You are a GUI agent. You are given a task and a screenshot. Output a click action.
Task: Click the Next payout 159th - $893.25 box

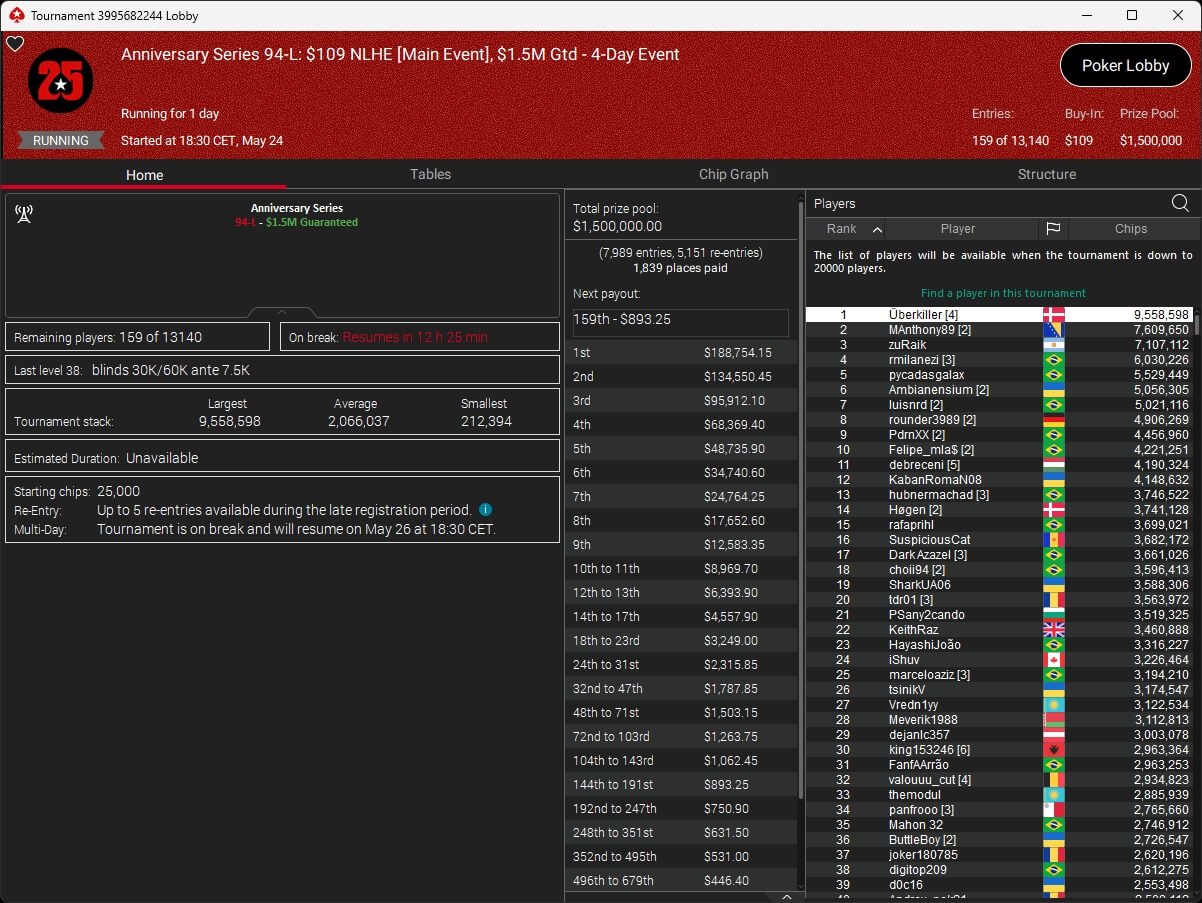click(x=680, y=322)
